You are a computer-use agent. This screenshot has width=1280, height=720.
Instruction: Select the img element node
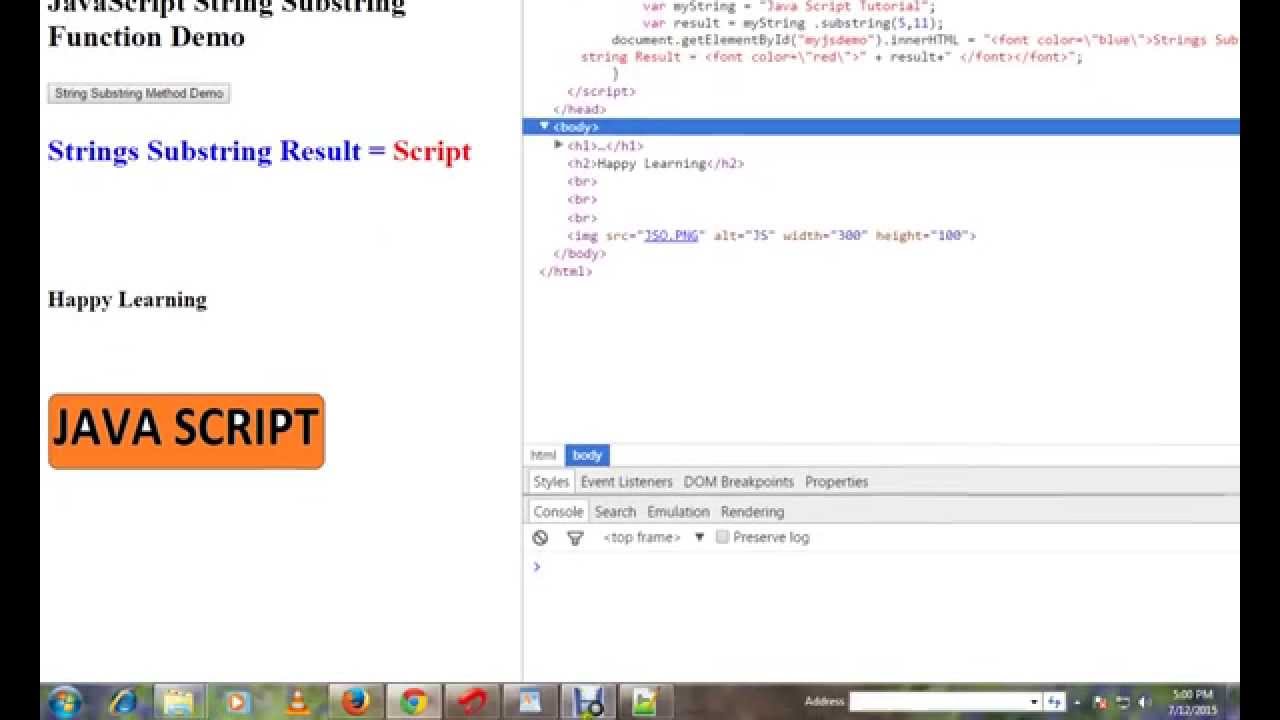coord(771,235)
